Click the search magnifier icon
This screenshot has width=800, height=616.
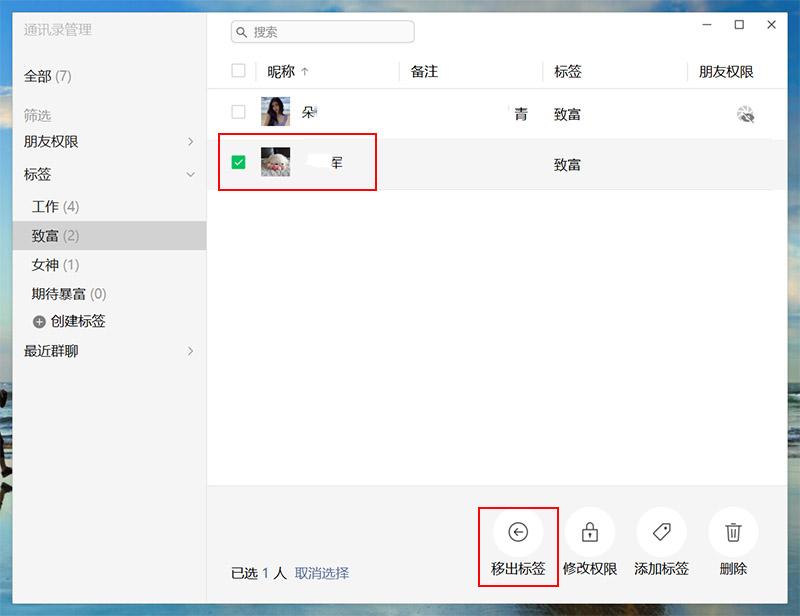[241, 32]
